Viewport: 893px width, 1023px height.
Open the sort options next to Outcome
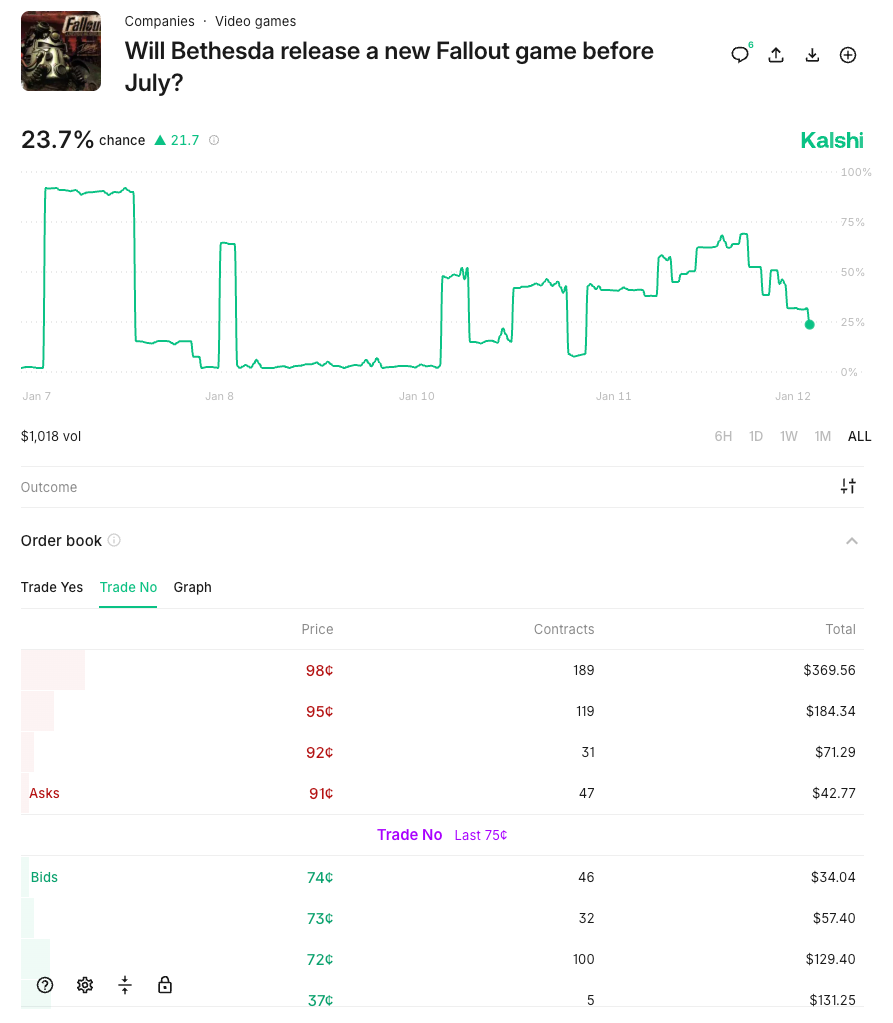[849, 486]
